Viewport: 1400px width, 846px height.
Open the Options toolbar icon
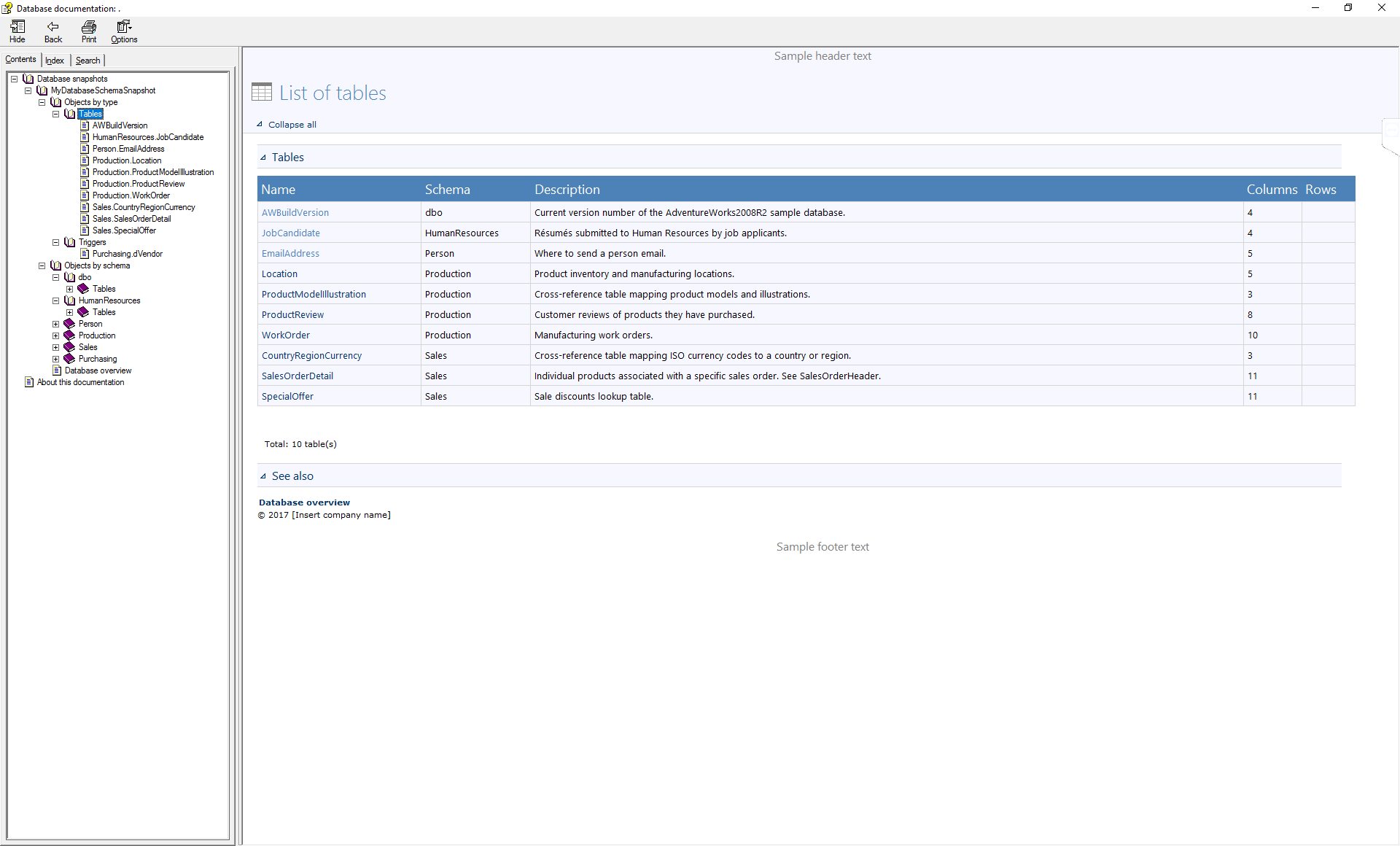tap(124, 27)
